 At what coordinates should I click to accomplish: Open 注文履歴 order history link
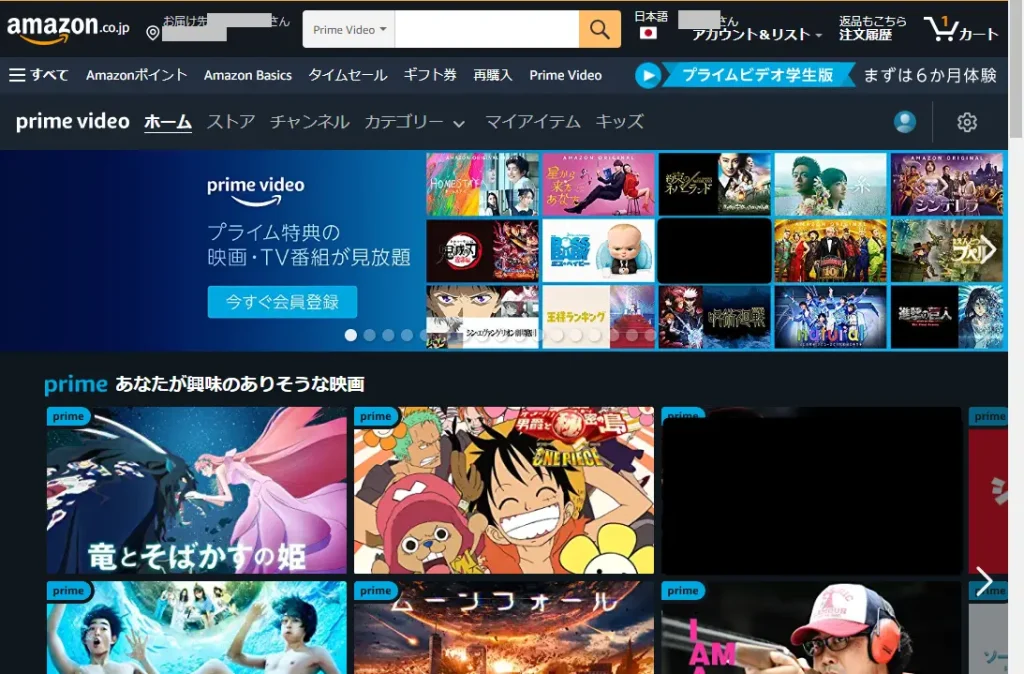[x=865, y=35]
